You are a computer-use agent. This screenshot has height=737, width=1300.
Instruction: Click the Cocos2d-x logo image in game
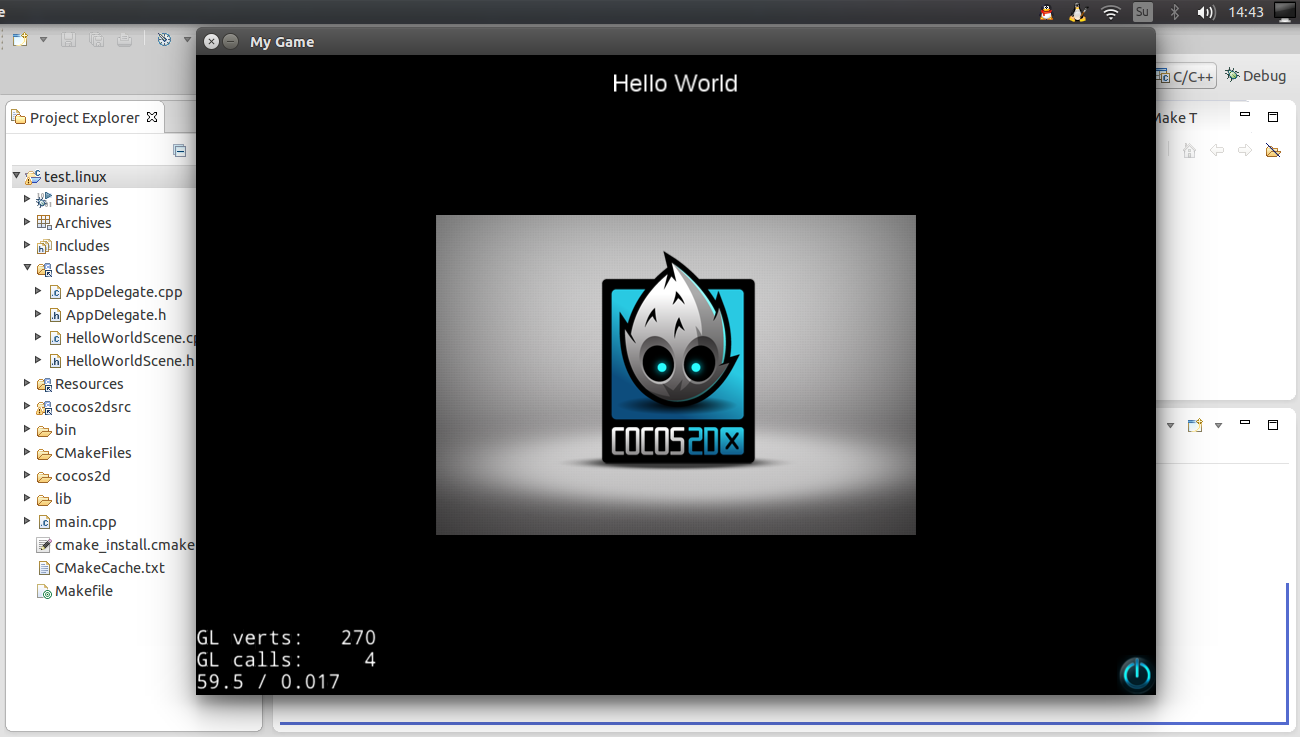pyautogui.click(x=676, y=375)
